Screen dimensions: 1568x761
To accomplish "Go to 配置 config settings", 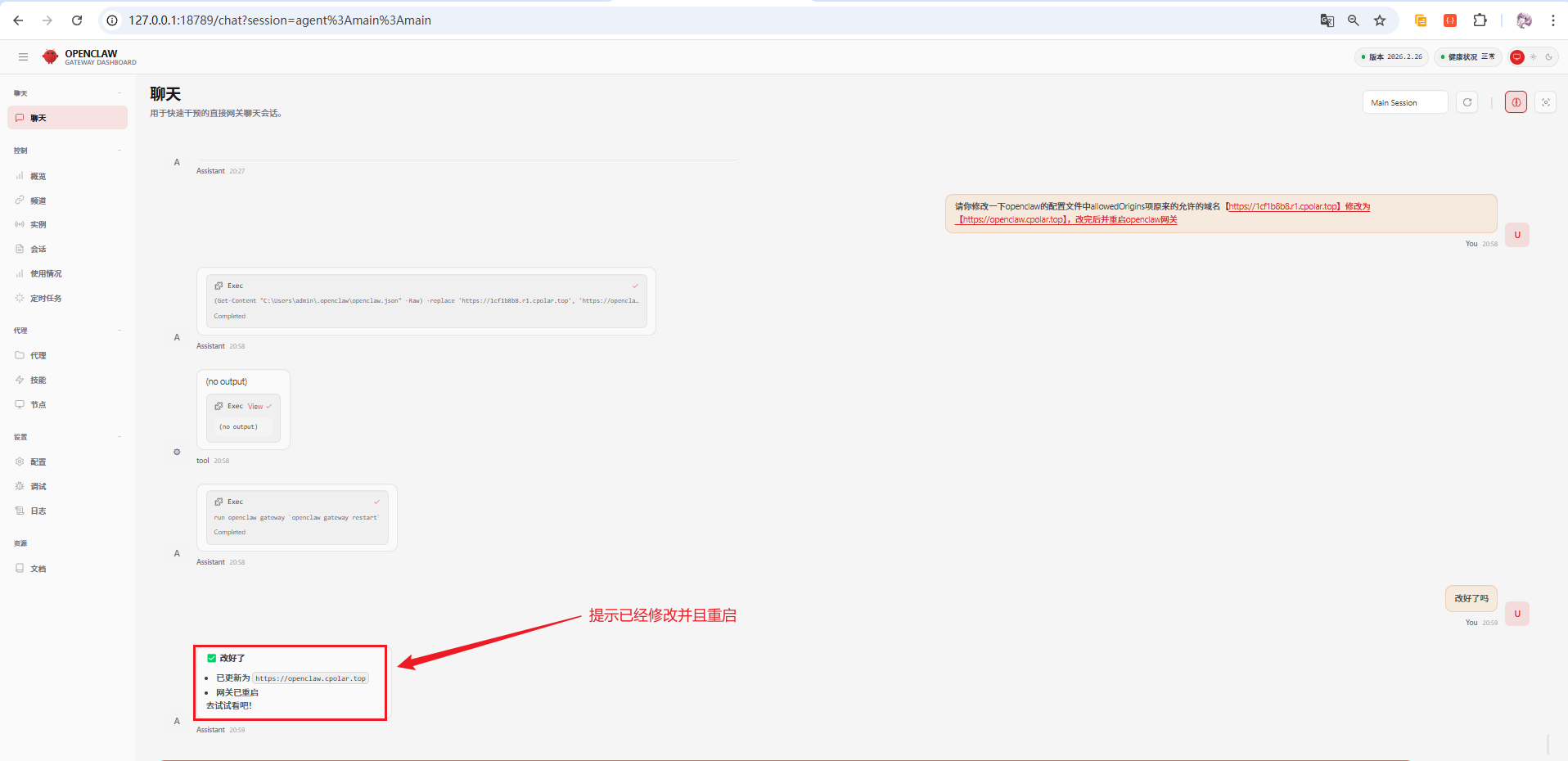I will tap(38, 462).
